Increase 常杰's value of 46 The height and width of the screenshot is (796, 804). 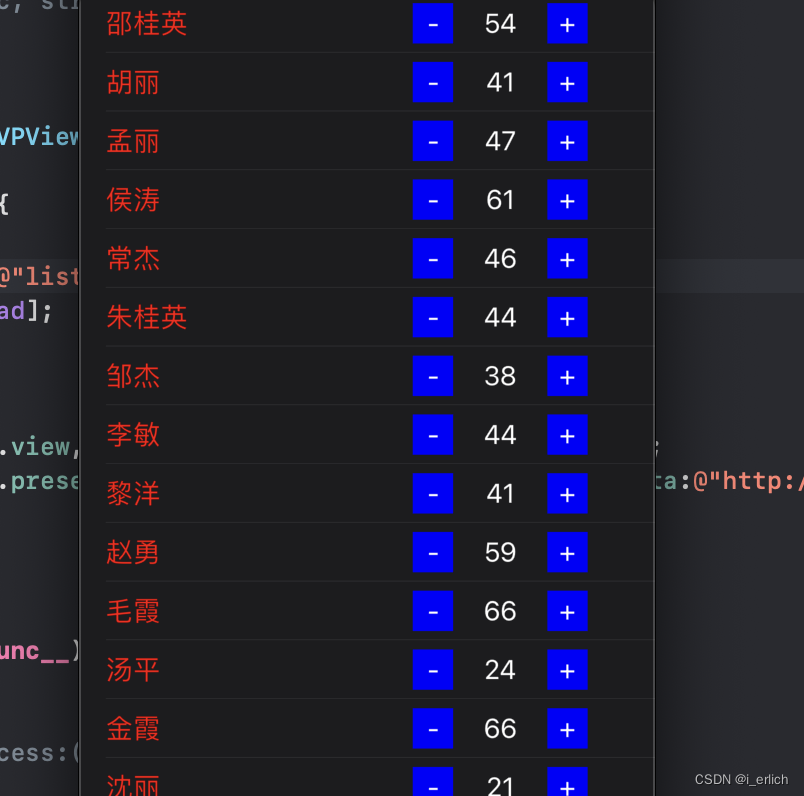pyautogui.click(x=567, y=258)
